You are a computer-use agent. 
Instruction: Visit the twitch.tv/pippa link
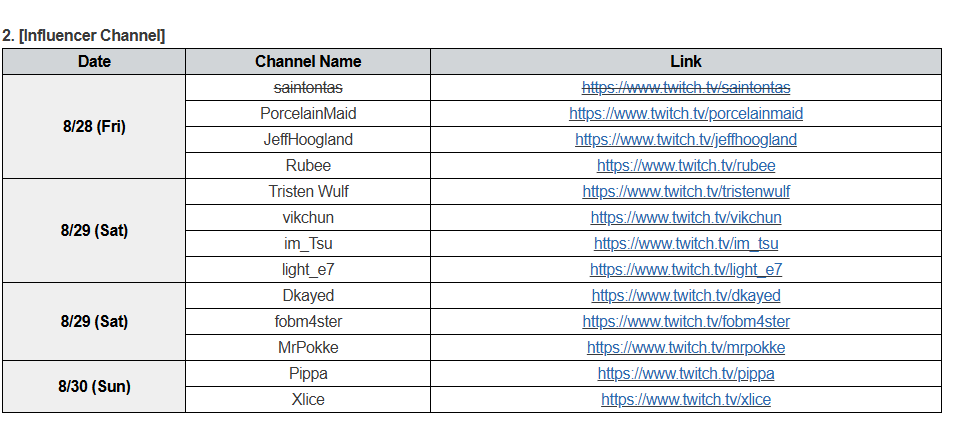(x=686, y=373)
